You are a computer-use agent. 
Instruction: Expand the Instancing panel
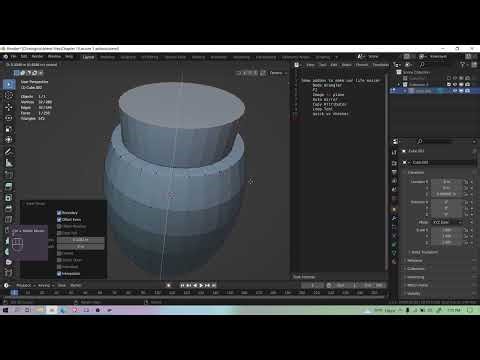pos(415,277)
